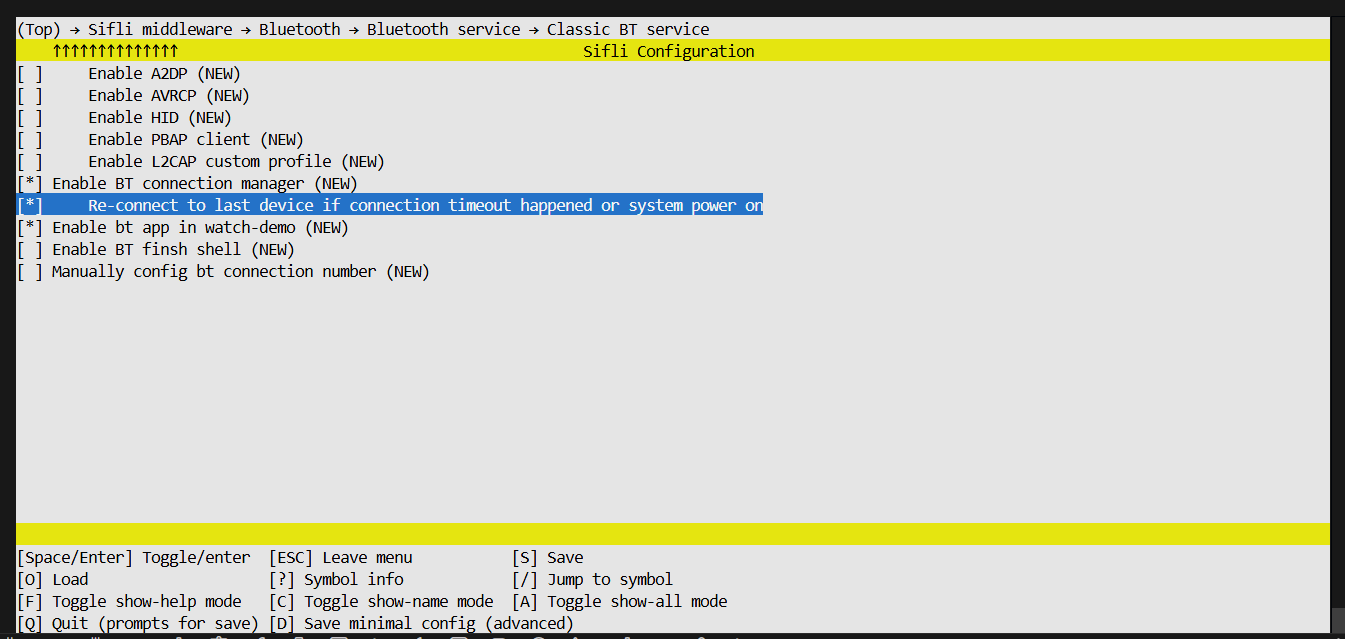The width and height of the screenshot is (1345, 639).
Task: Click the [S] Save shortcut
Action: 547,557
